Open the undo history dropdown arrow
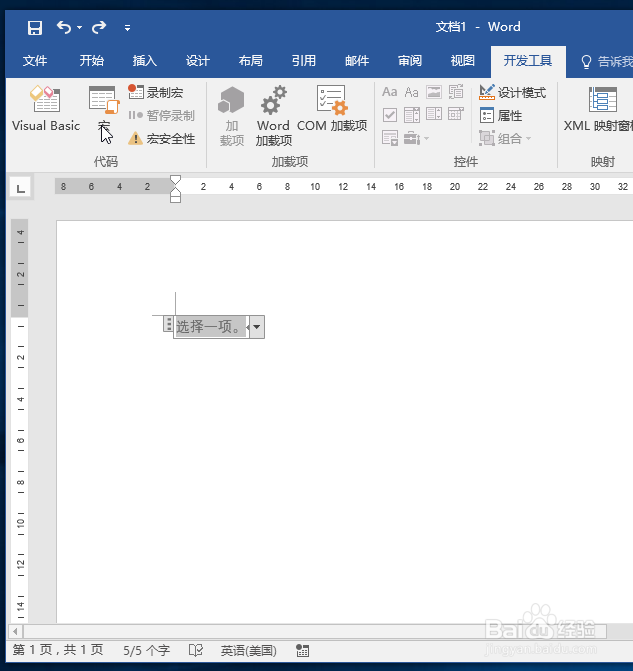633x671 pixels. point(80,27)
